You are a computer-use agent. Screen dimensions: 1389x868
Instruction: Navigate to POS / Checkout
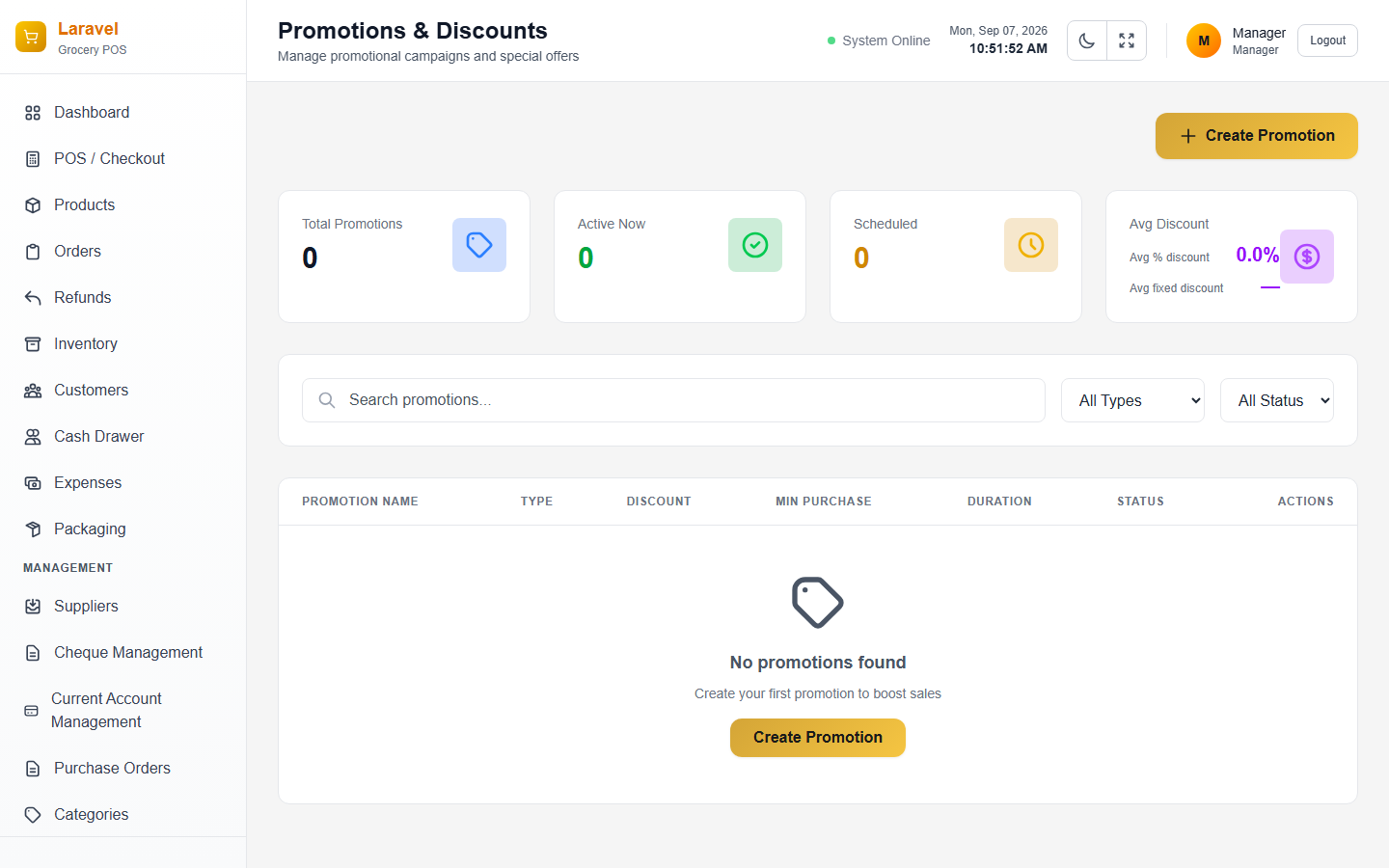click(123, 159)
